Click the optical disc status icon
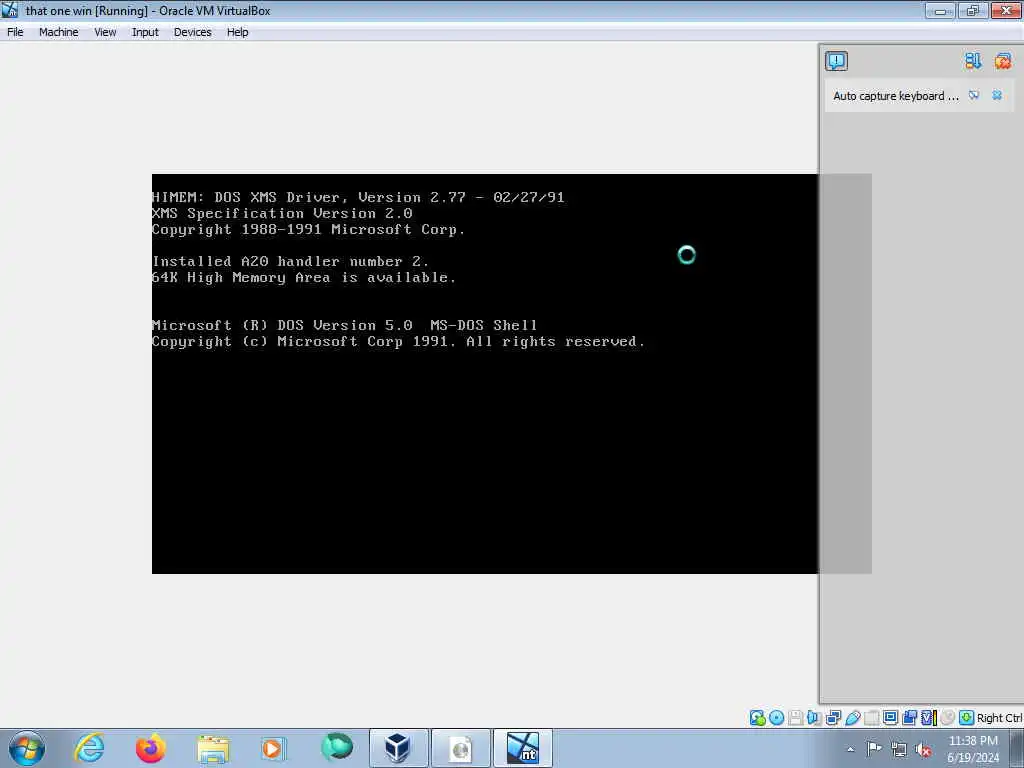 tap(776, 718)
